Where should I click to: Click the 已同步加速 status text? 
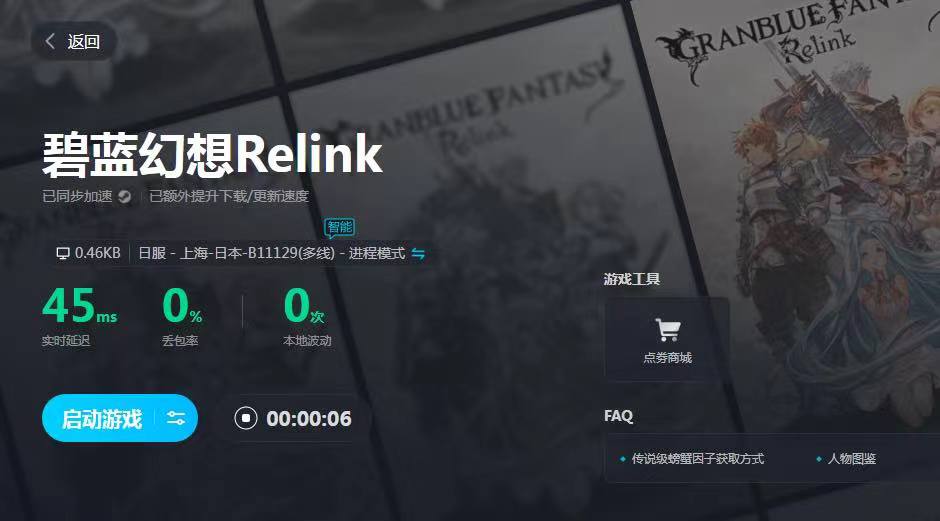[77, 197]
